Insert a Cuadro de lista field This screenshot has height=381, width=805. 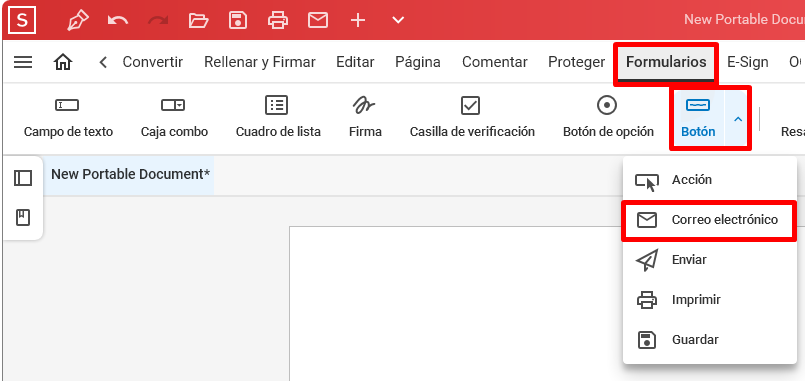278,118
